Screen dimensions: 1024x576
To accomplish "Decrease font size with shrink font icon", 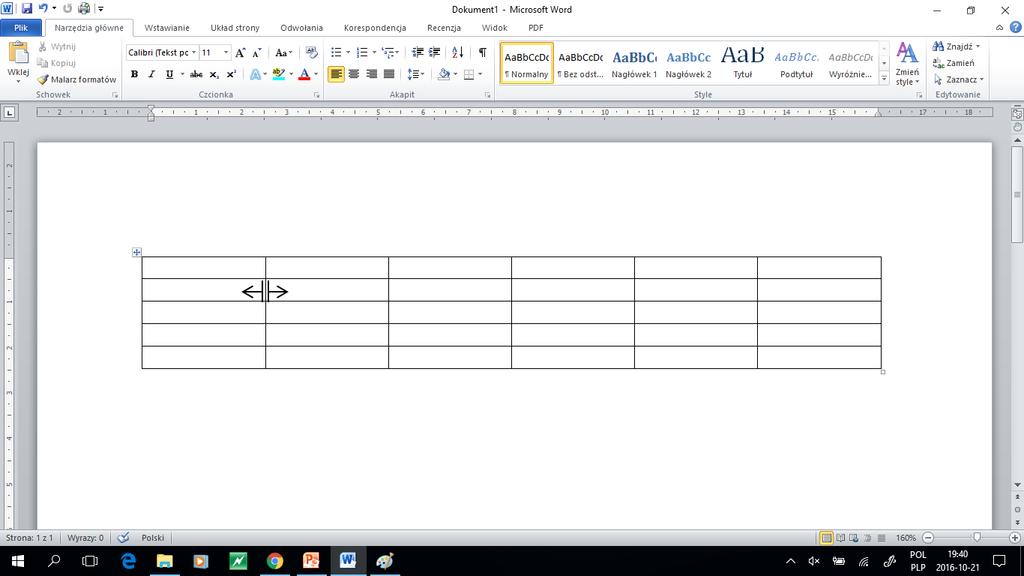I will [257, 53].
